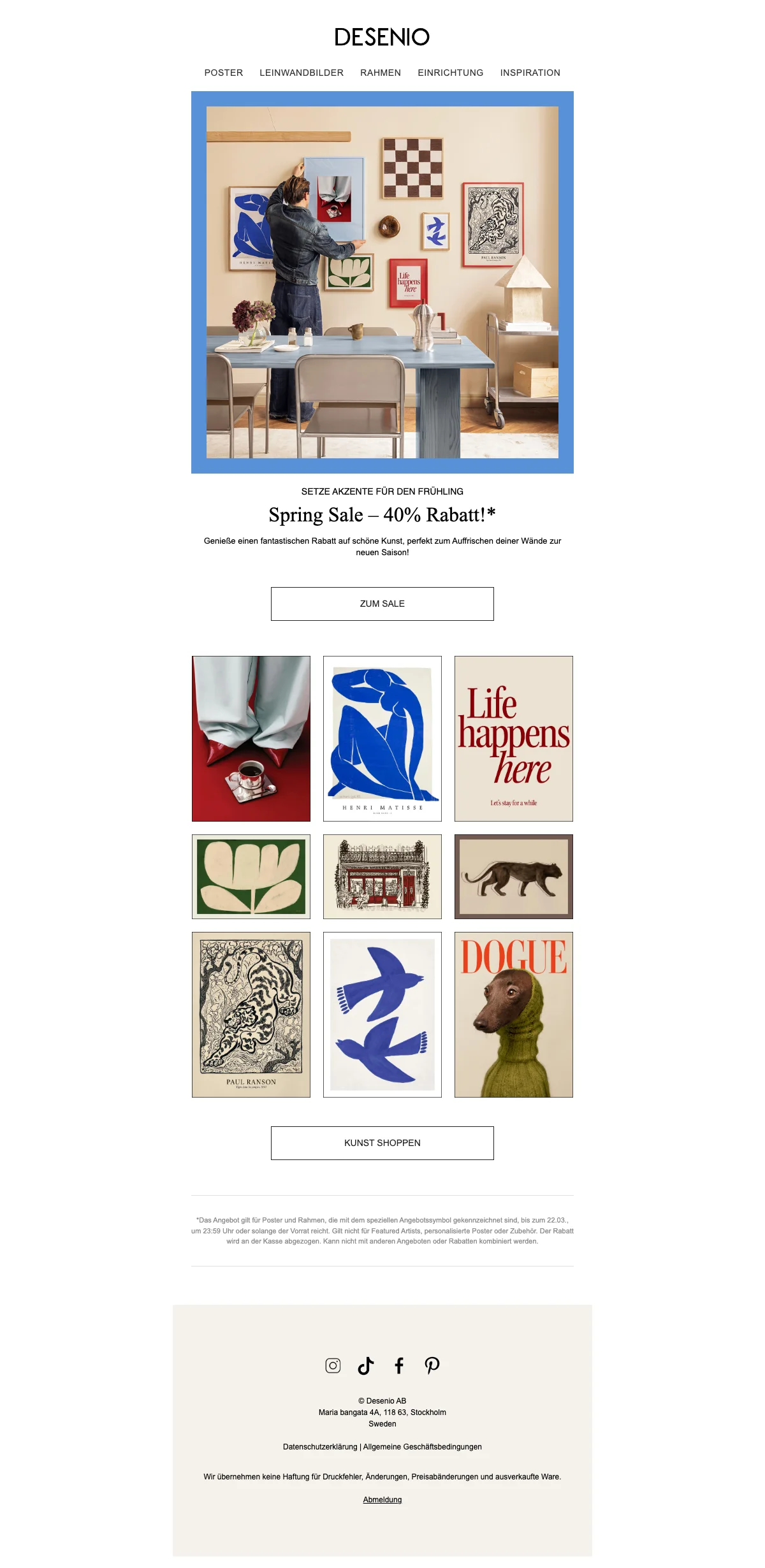
Task: Open the Datenschutzerklärung link
Action: coord(320,1447)
